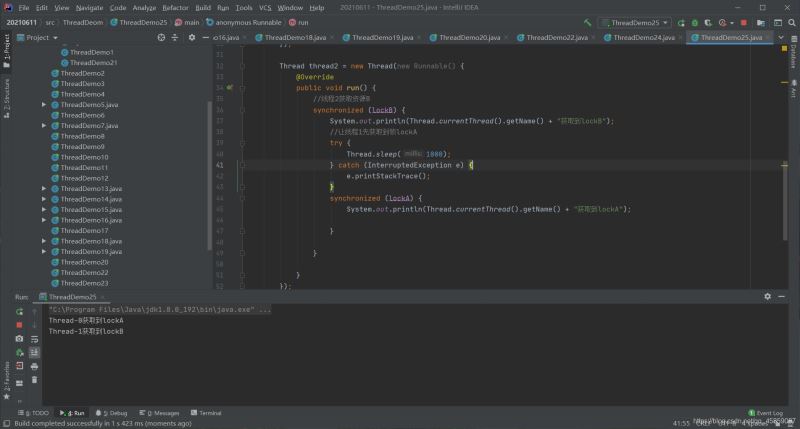Clear console output with the trash icon
Screen dimensions: 800x429
pyautogui.click(x=34, y=379)
